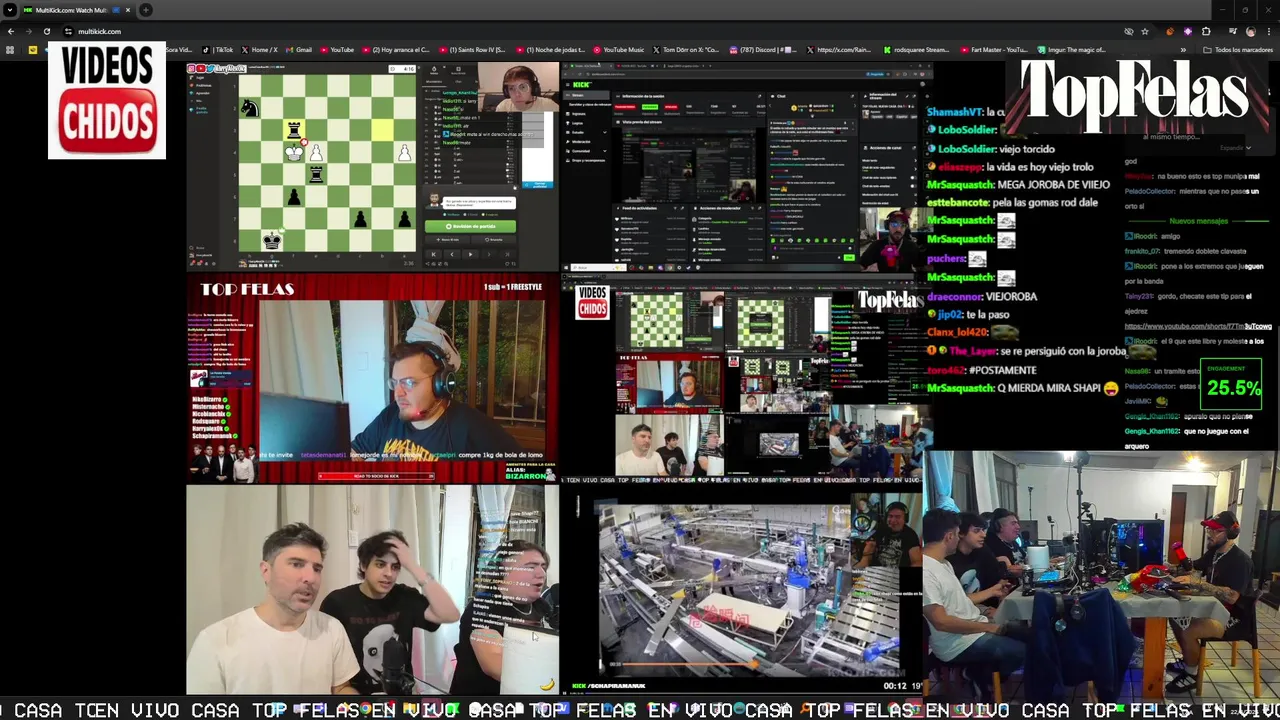Click the 25.5% engagement widget
This screenshot has width=1280, height=720.
tap(1232, 385)
